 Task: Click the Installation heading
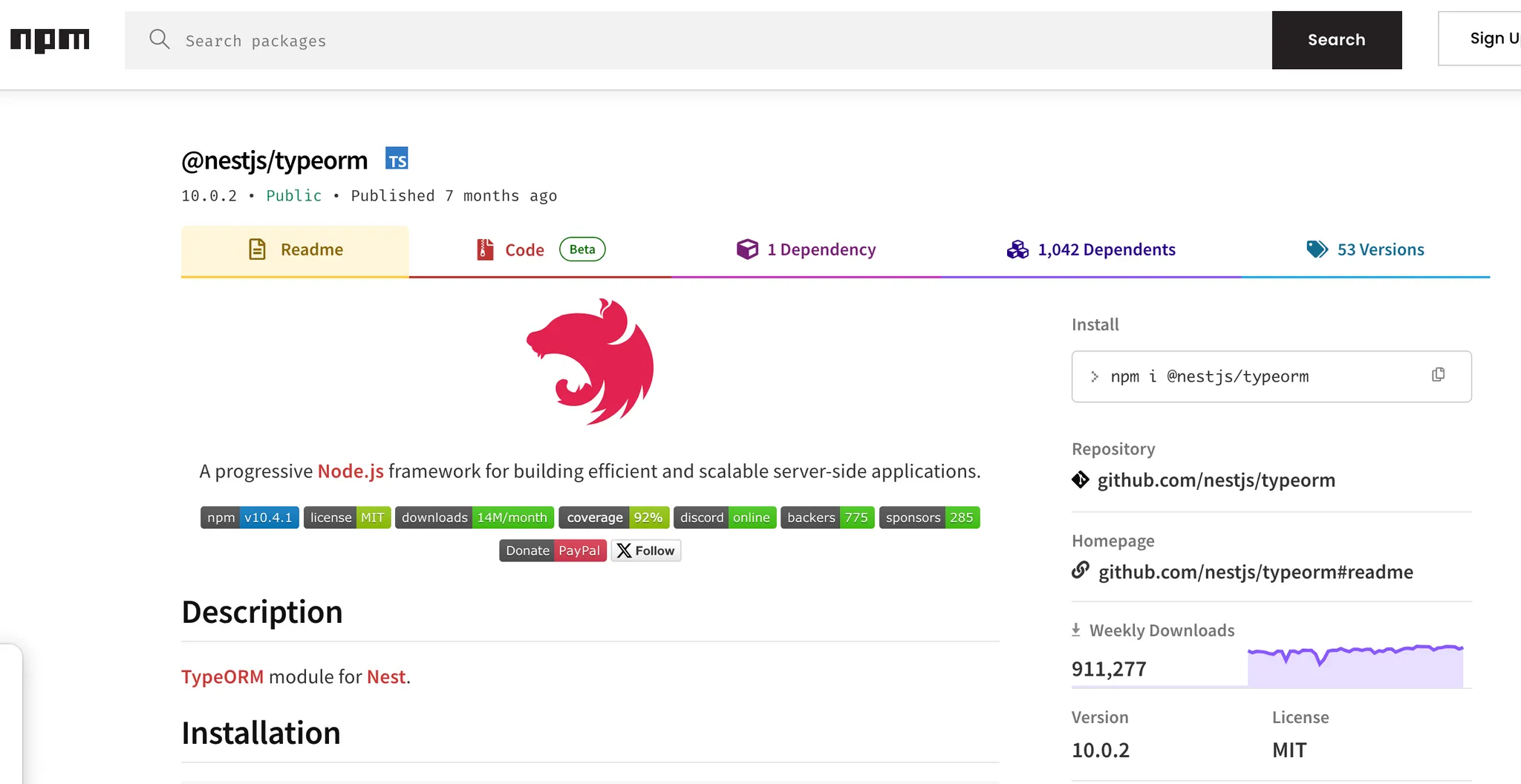(261, 734)
